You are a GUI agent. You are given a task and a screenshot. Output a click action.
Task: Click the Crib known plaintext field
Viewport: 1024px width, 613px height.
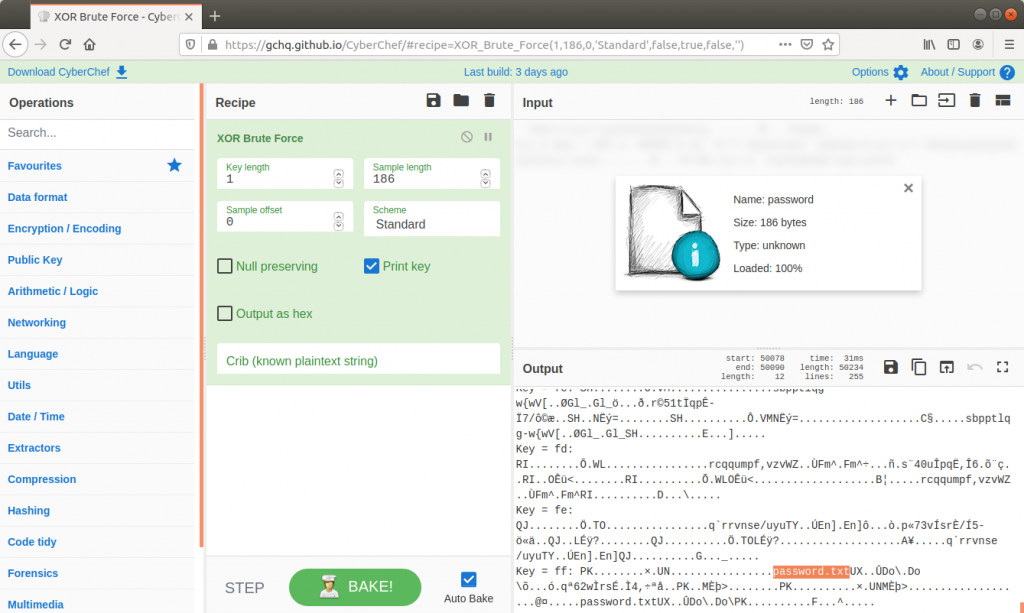coord(359,360)
